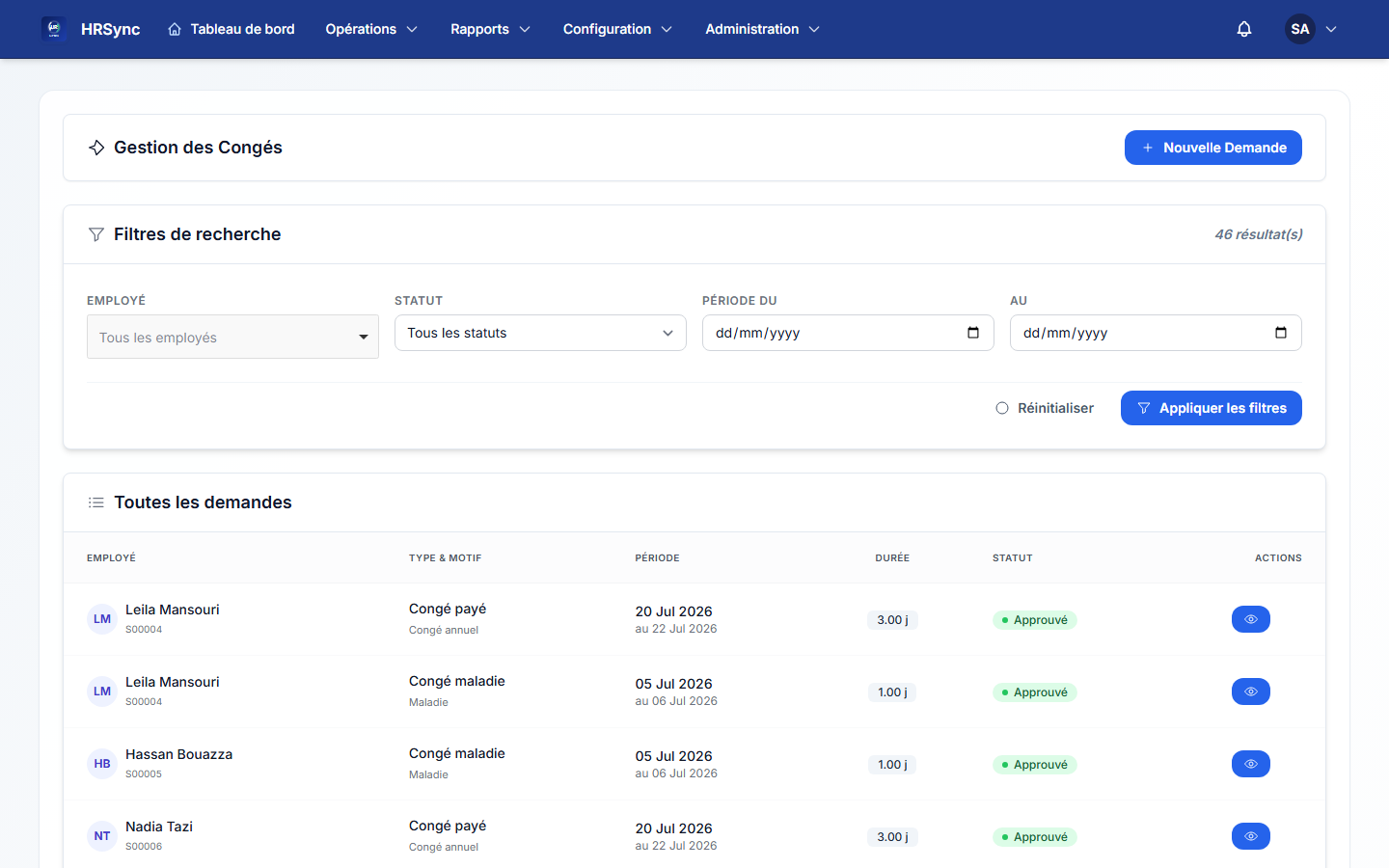Image resolution: width=1389 pixels, height=868 pixels.
Task: Click employee ID S00005
Action: pyautogui.click(x=144, y=774)
